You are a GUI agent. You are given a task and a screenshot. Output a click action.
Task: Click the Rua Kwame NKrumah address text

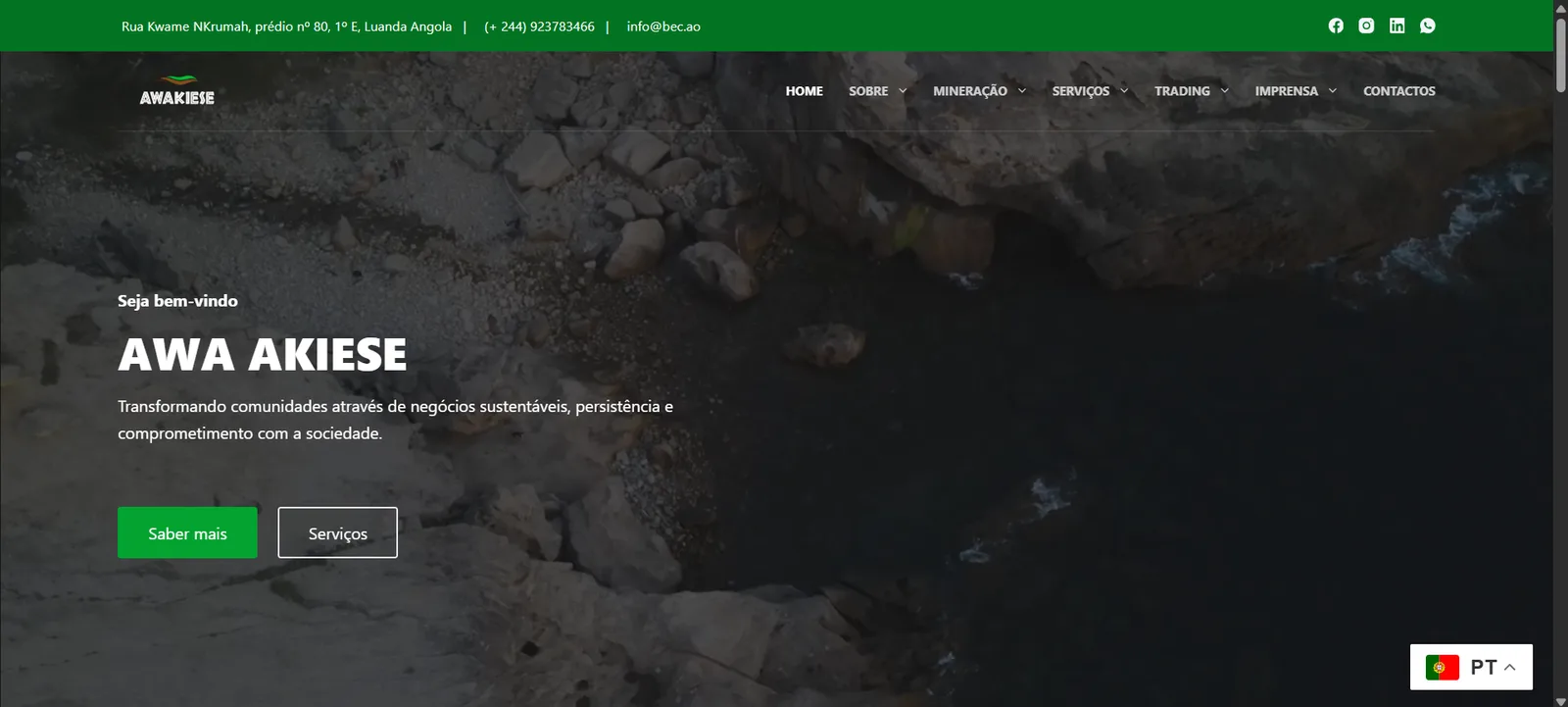tap(286, 26)
